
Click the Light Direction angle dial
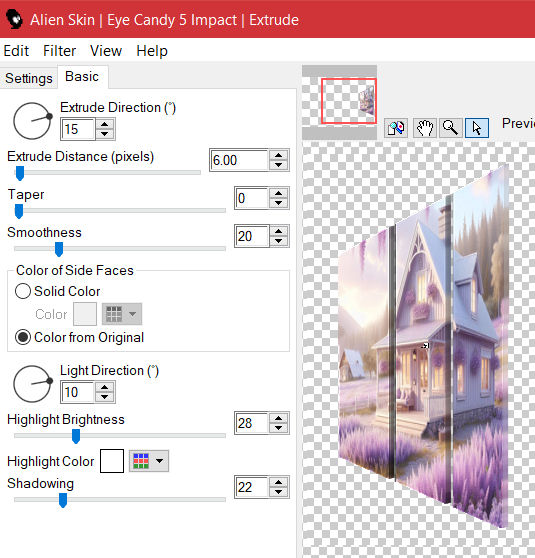coord(32,384)
